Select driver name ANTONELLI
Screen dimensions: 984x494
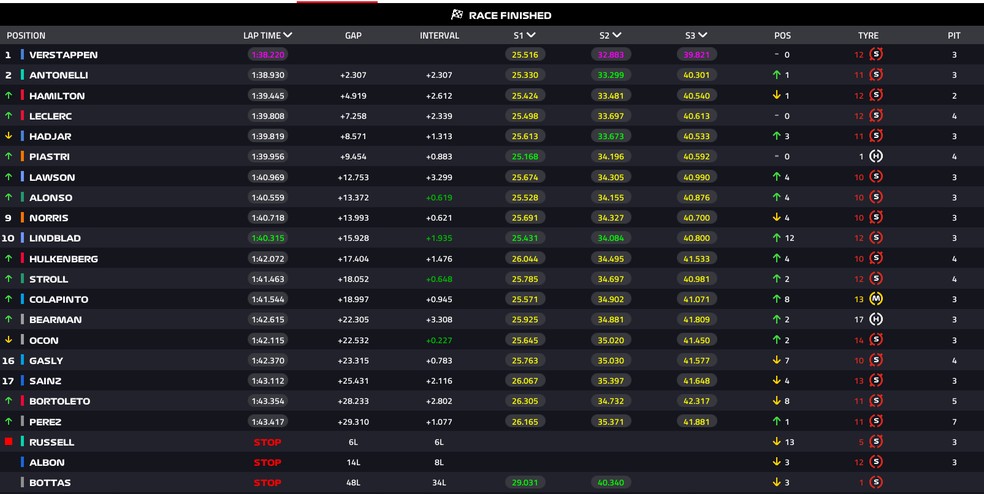click(58, 75)
